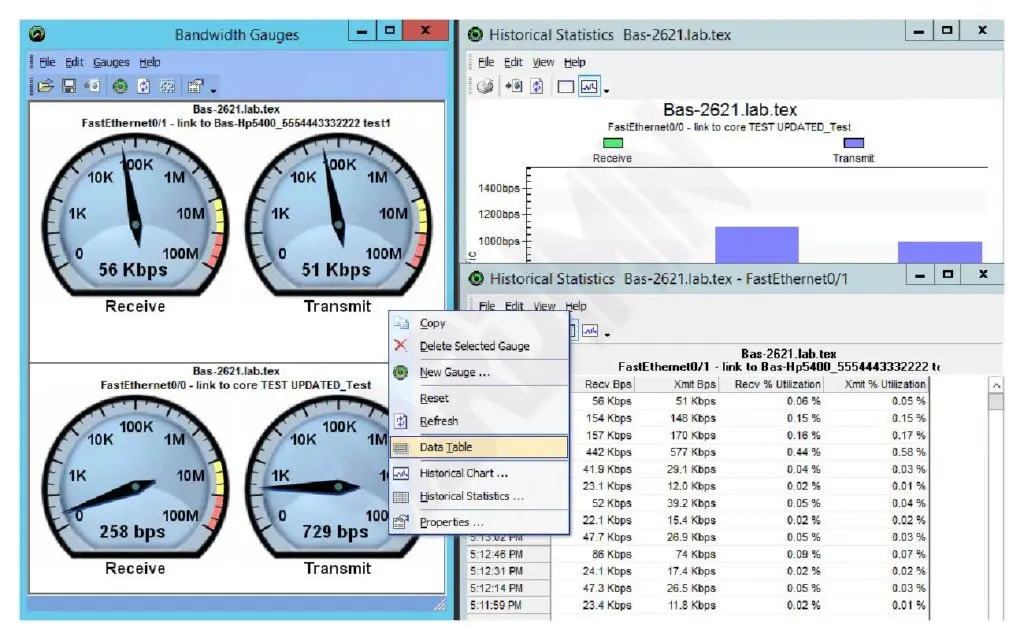Toggle the table view button in upper Historical Statistics
This screenshot has height=640, width=1024.
click(x=566, y=86)
